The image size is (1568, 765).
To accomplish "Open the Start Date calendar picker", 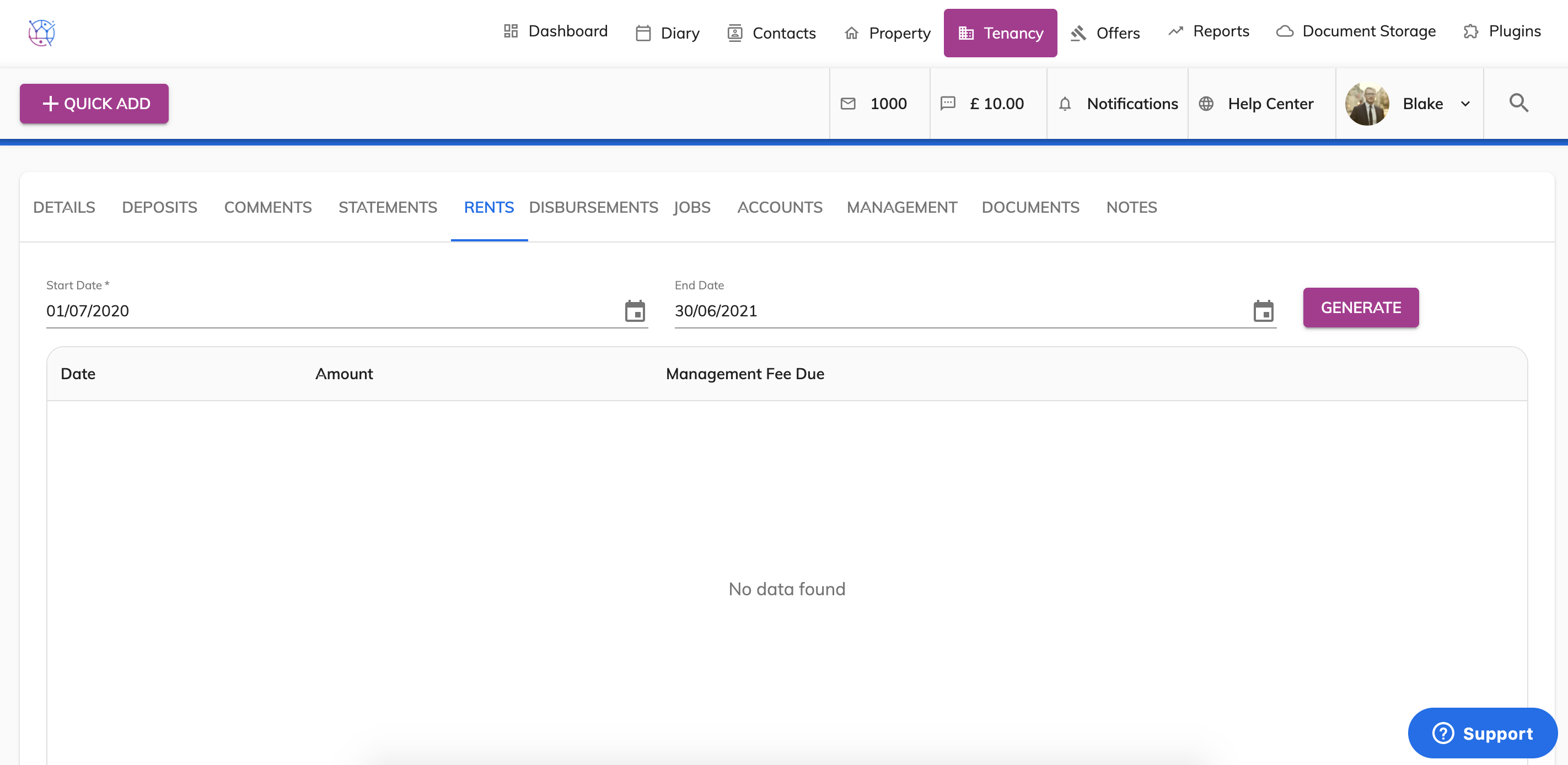I will tap(635, 311).
